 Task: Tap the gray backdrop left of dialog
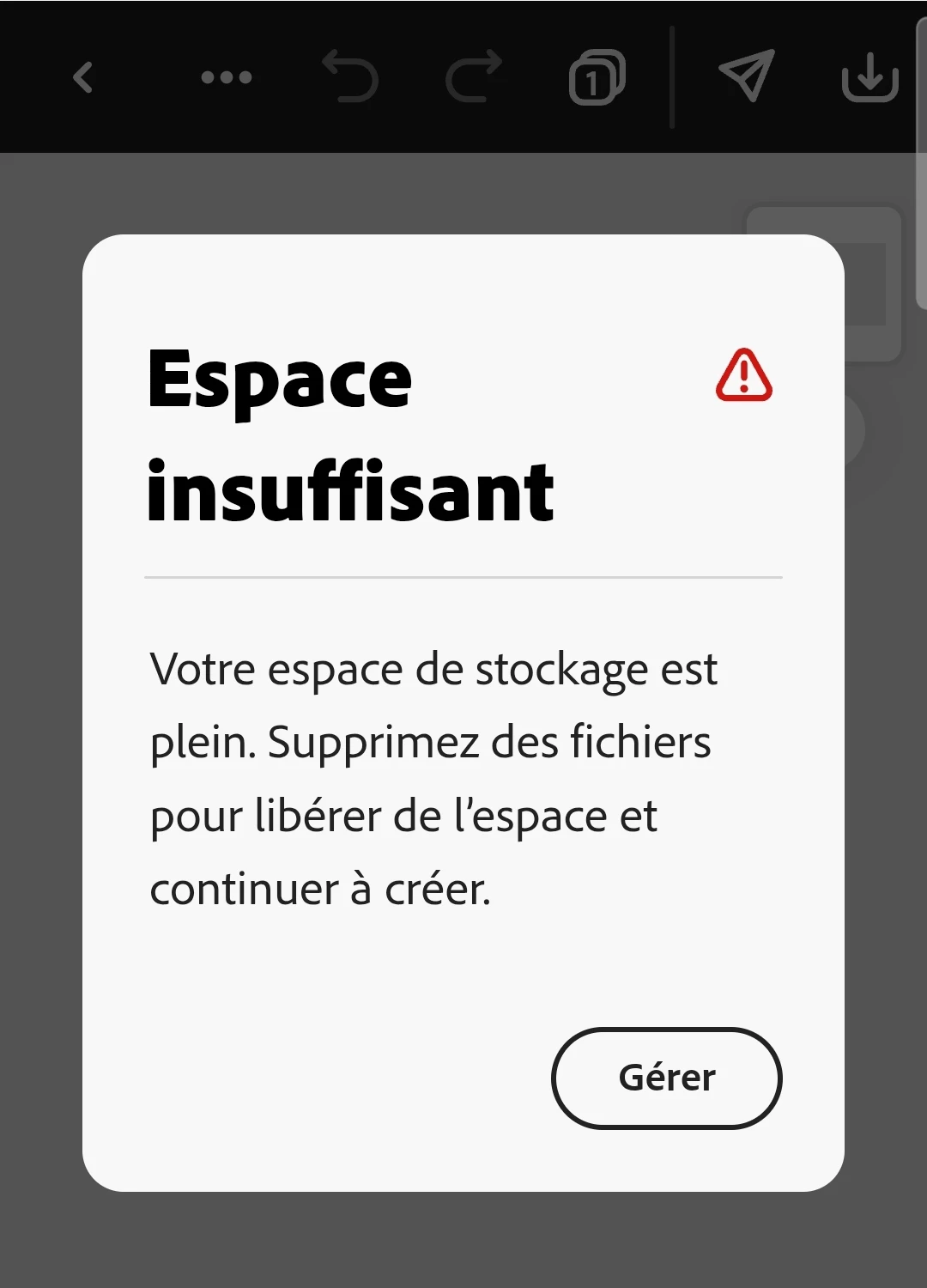point(40,713)
